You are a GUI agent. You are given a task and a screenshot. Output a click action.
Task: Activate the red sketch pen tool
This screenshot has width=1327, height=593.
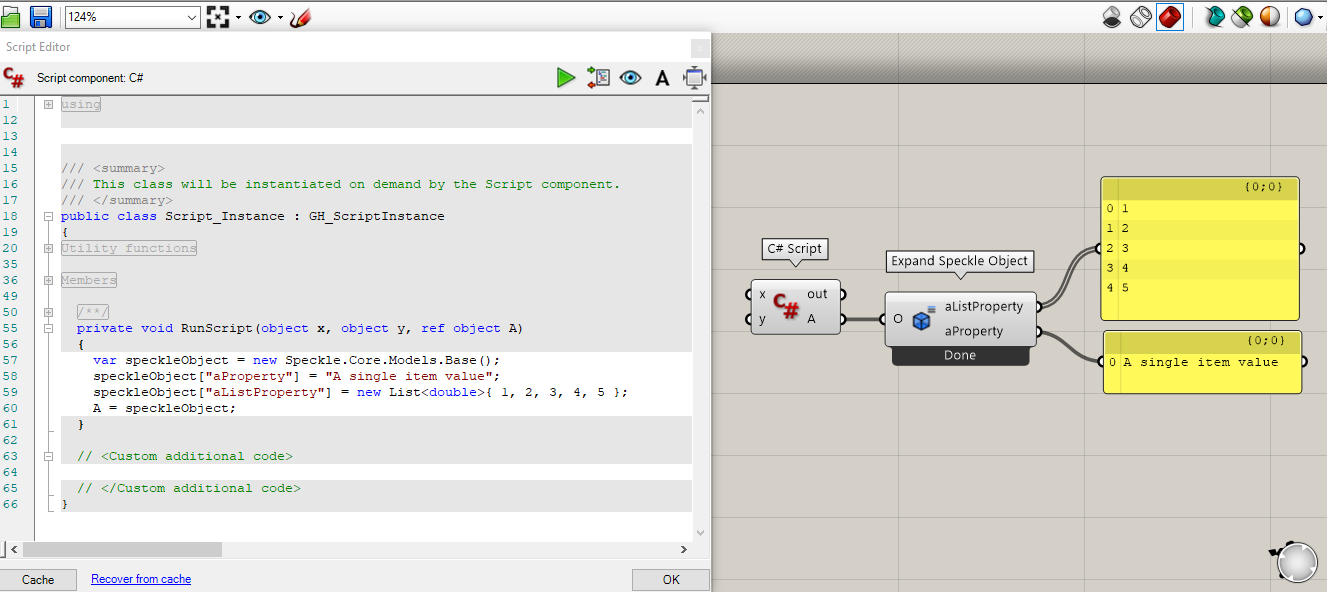click(x=299, y=17)
